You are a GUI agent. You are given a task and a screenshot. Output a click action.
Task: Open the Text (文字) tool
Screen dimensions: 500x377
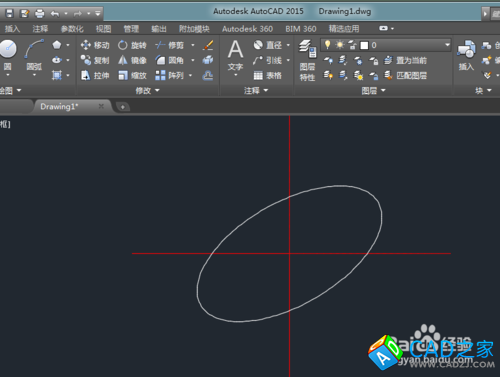[235, 55]
